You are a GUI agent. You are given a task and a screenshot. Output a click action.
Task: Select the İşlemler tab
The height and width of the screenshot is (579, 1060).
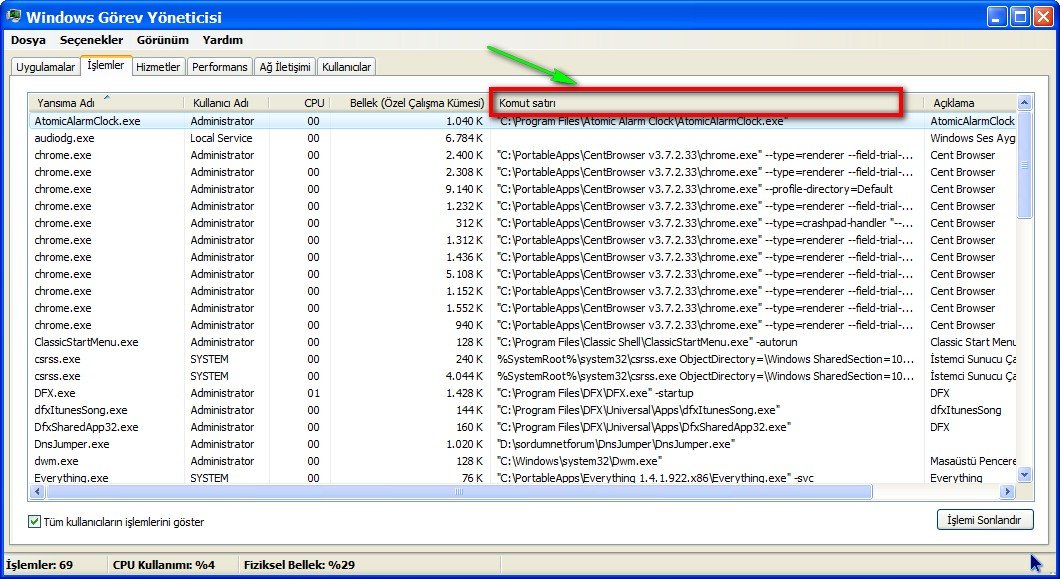tap(105, 65)
